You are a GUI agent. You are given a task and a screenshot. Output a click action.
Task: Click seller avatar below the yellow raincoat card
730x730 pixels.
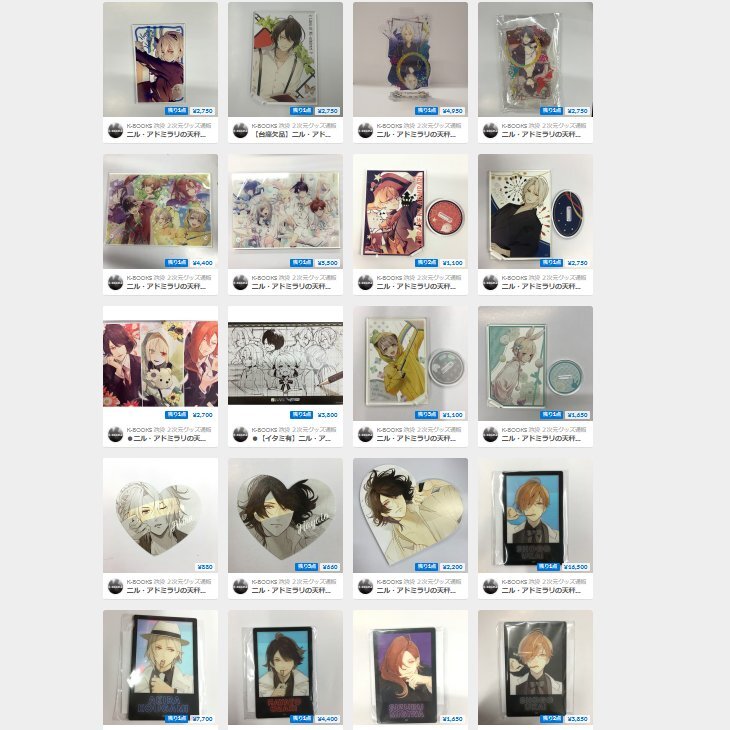click(x=365, y=434)
